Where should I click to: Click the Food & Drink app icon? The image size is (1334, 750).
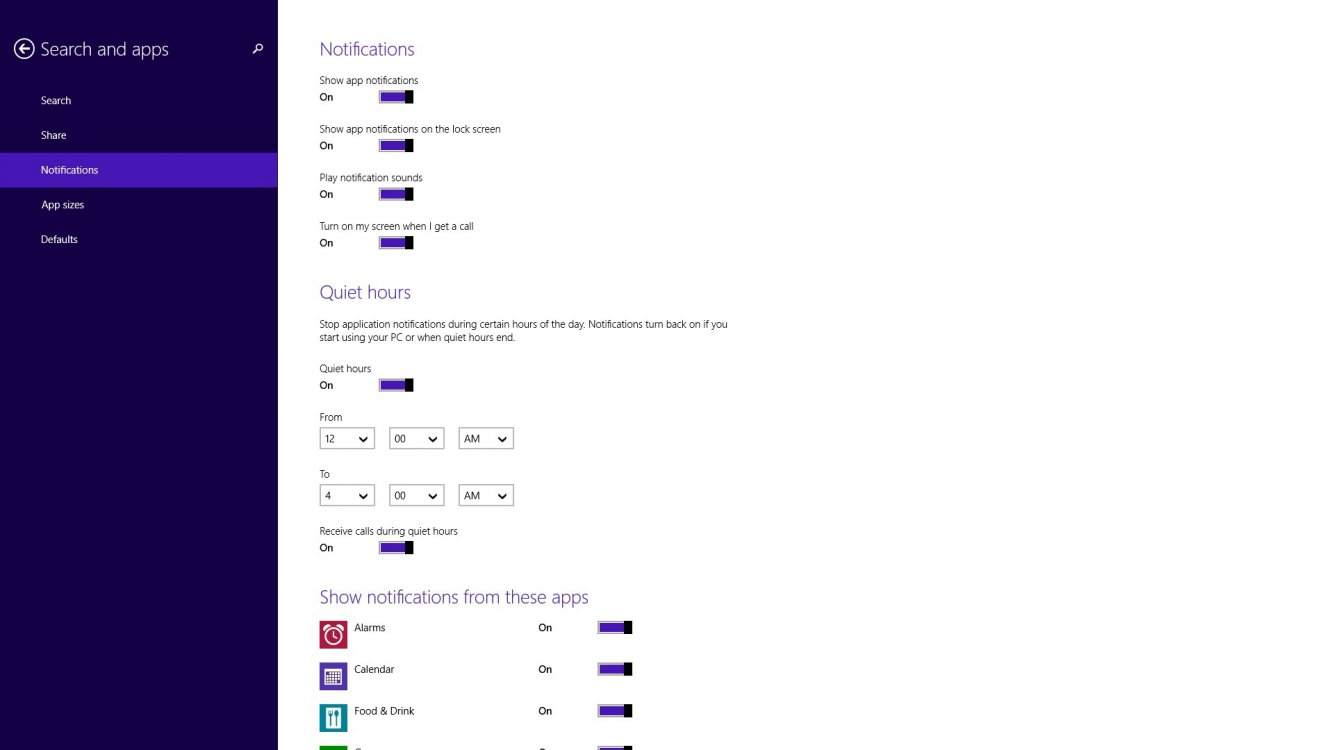pos(333,718)
